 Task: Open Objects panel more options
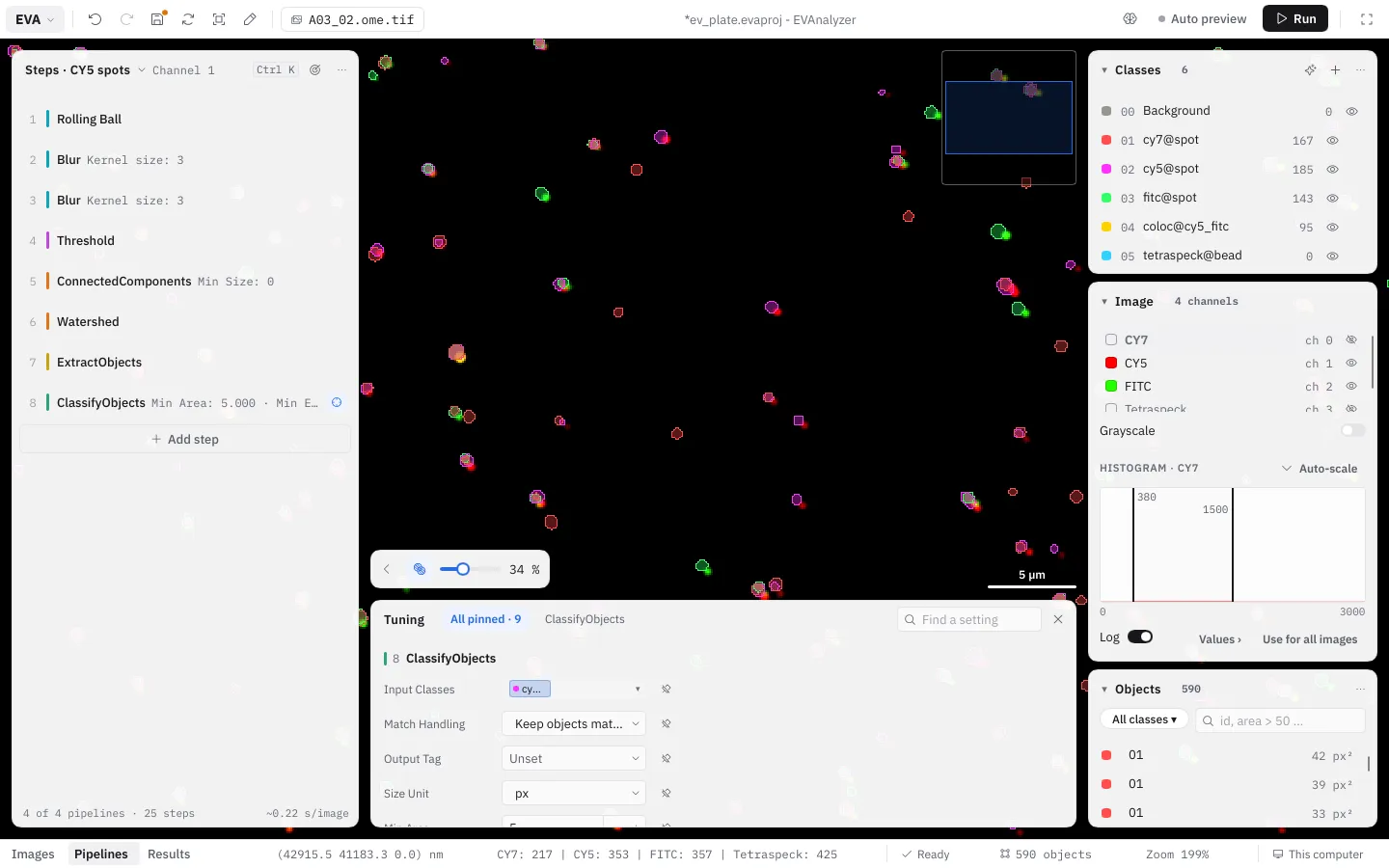click(x=1360, y=689)
